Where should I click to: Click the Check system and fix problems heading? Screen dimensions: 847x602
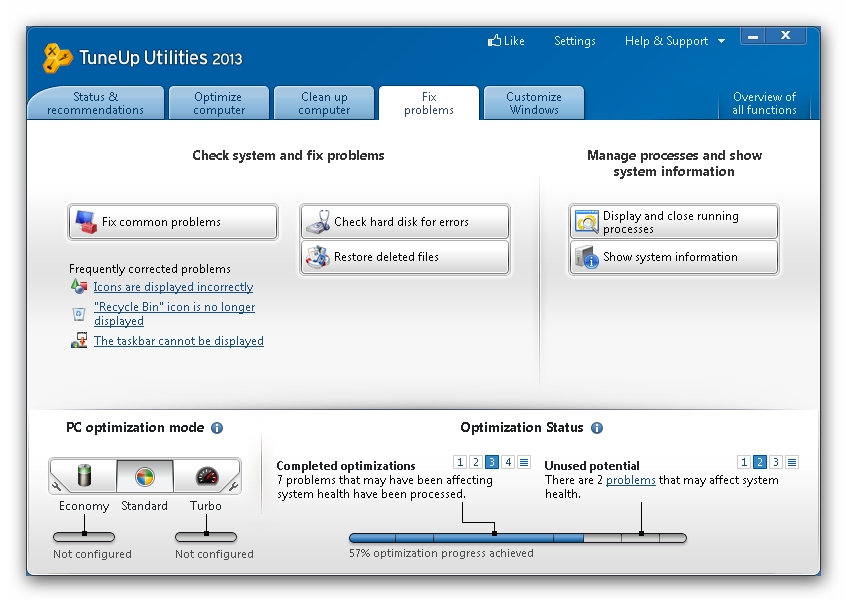288,156
